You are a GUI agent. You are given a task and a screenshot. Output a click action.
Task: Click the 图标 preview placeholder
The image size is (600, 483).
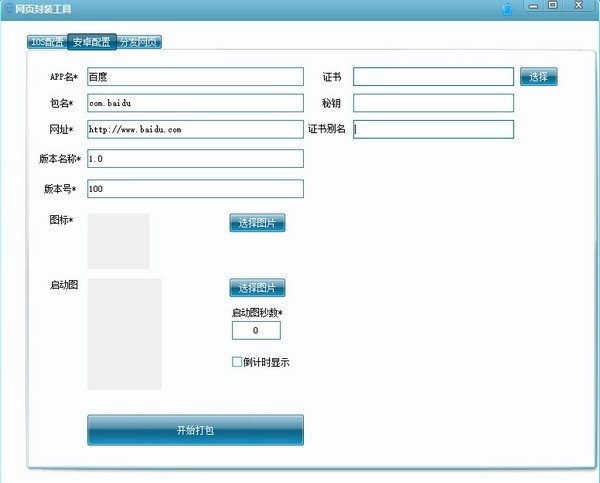(118, 241)
